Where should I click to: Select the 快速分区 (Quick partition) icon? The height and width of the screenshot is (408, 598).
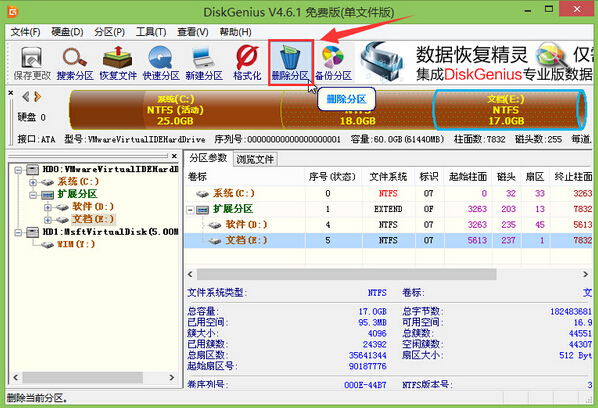coord(161,63)
